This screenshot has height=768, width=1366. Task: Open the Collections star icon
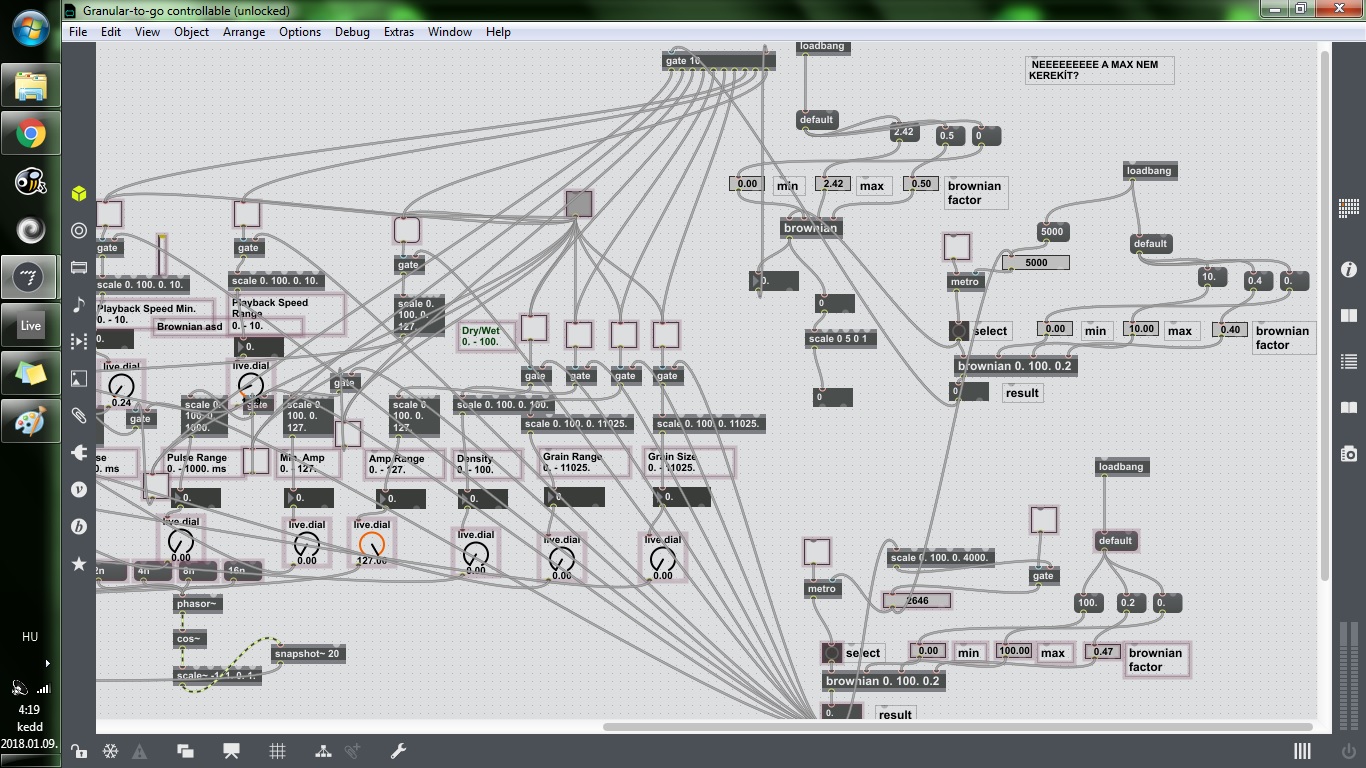coord(79,564)
